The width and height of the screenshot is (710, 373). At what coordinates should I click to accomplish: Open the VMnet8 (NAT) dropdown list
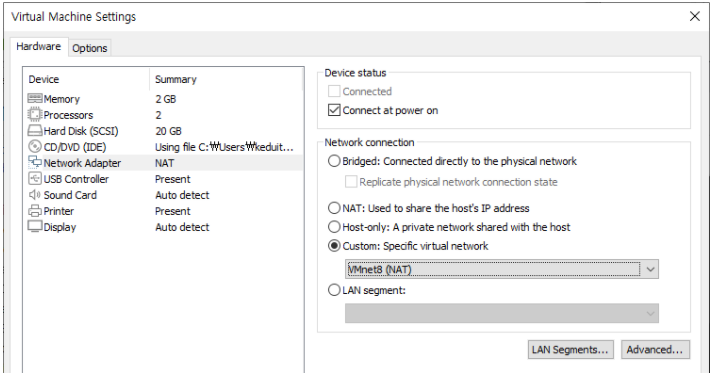[502, 269]
